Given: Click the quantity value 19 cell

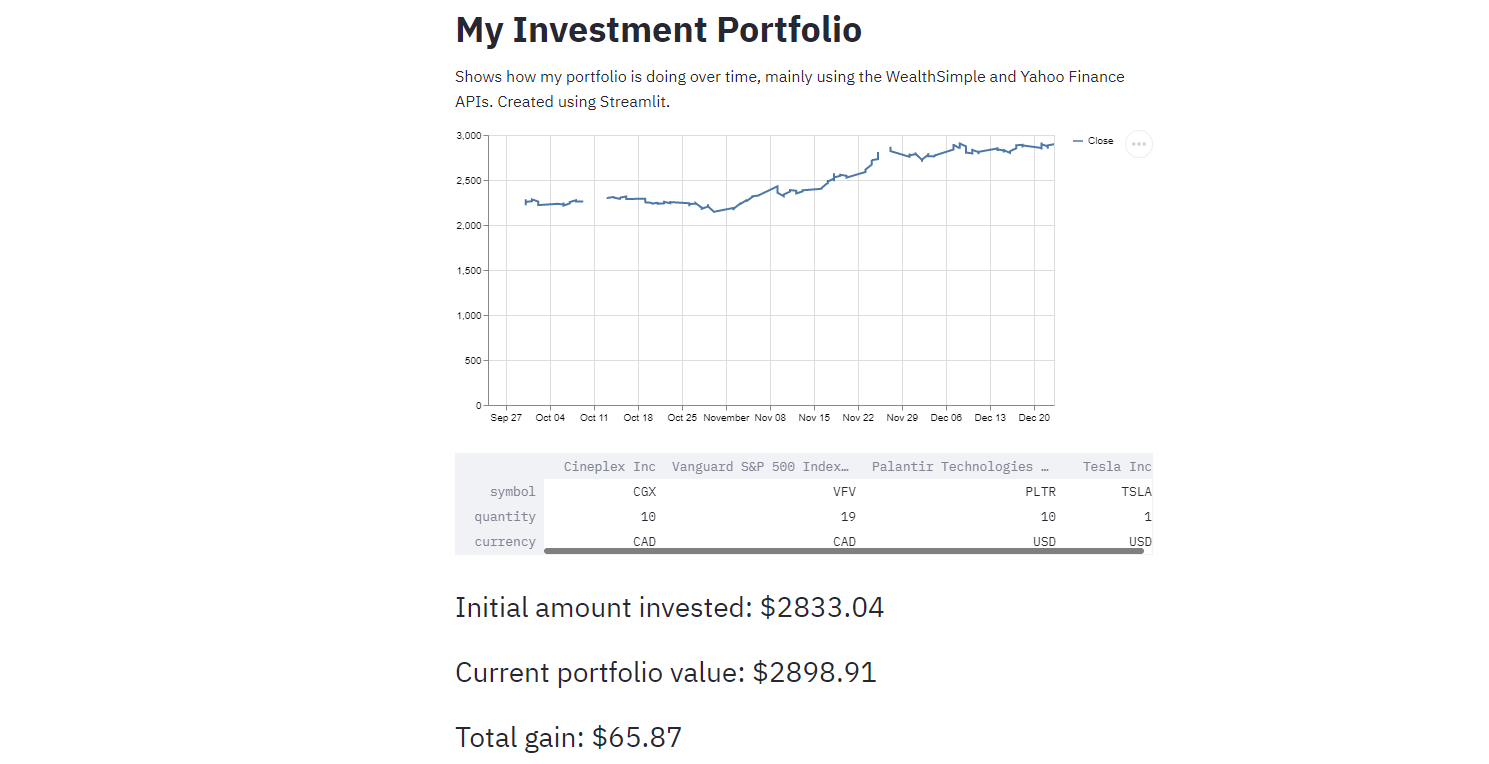Looking at the screenshot, I should (x=846, y=516).
